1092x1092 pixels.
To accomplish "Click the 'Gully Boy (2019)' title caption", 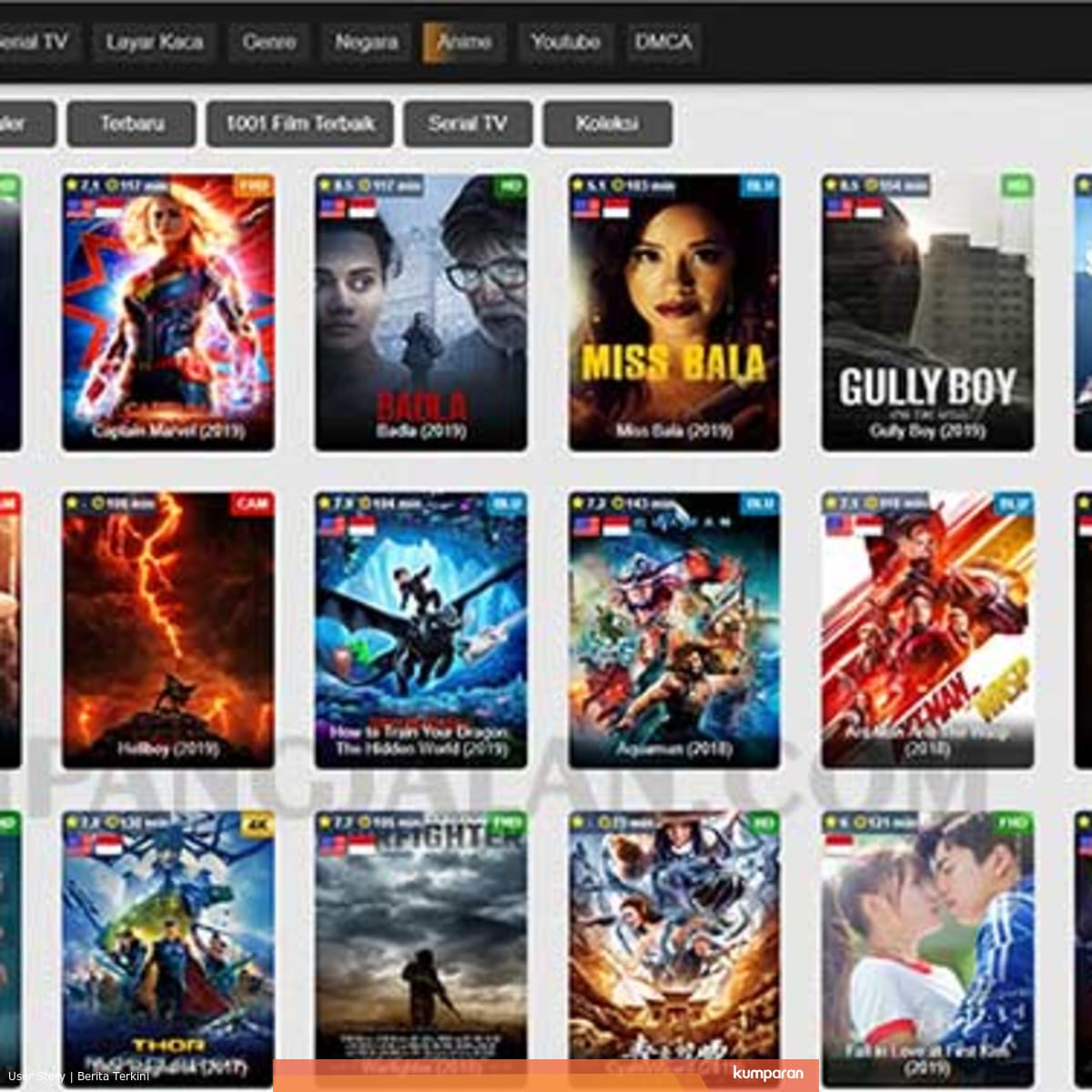I will [x=927, y=430].
